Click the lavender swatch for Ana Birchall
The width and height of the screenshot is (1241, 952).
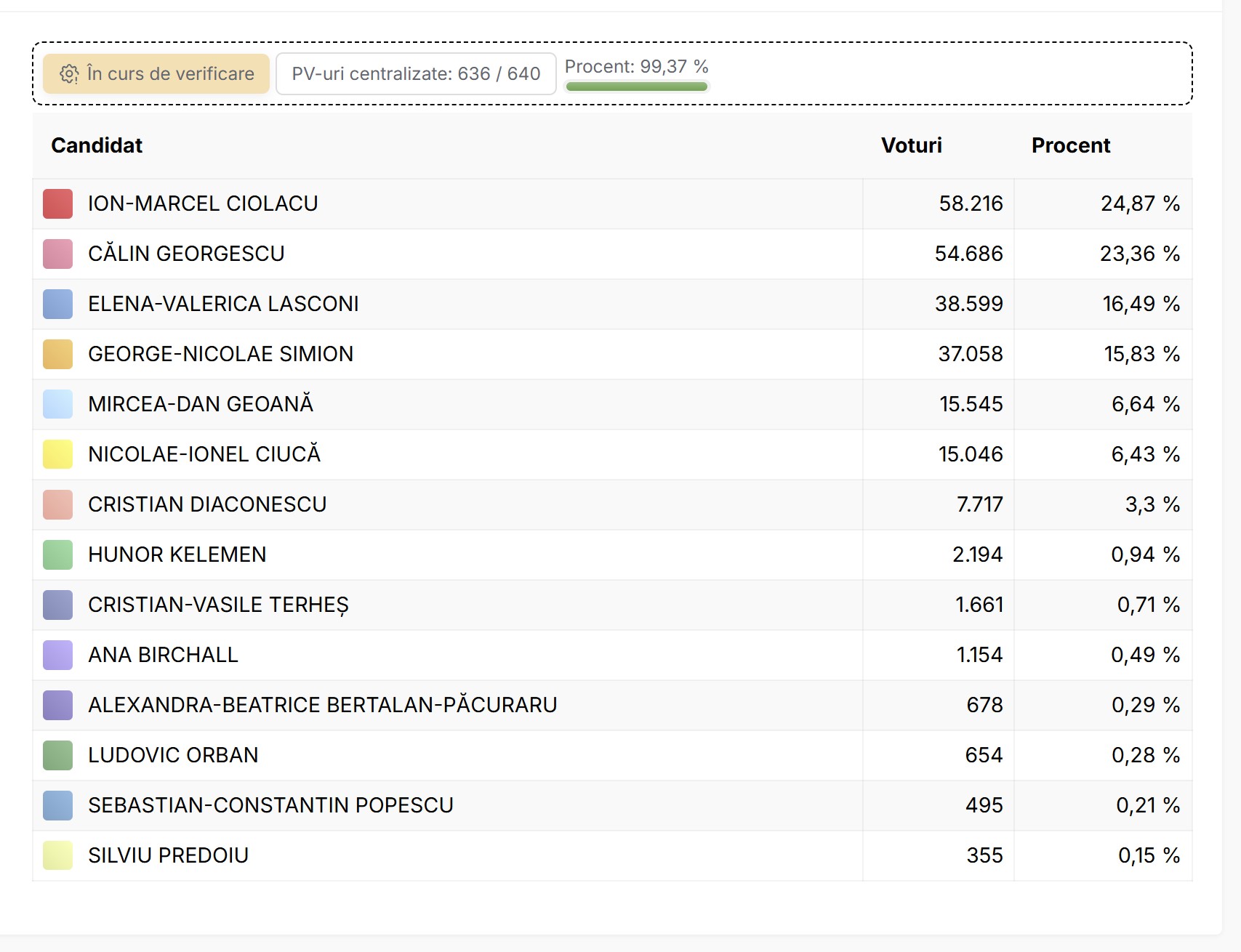pyautogui.click(x=58, y=655)
